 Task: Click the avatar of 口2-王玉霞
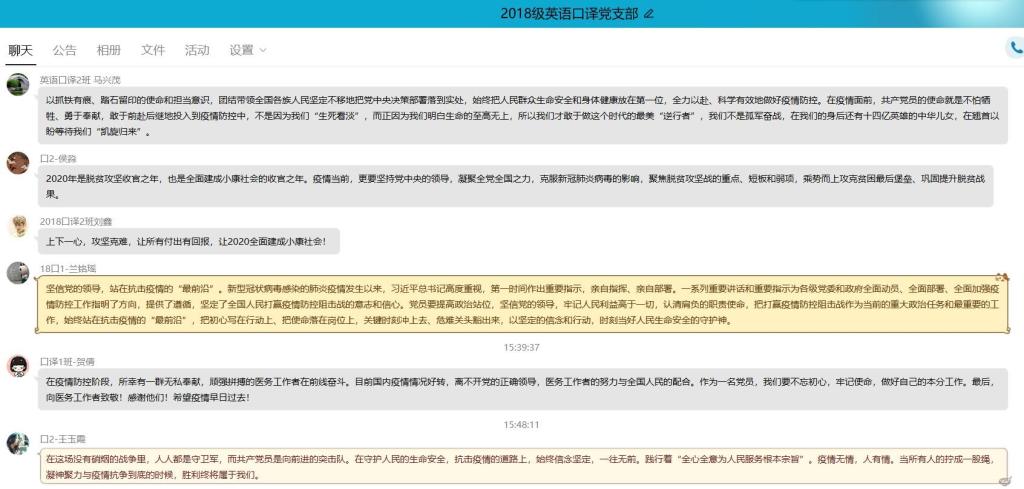pos(18,443)
